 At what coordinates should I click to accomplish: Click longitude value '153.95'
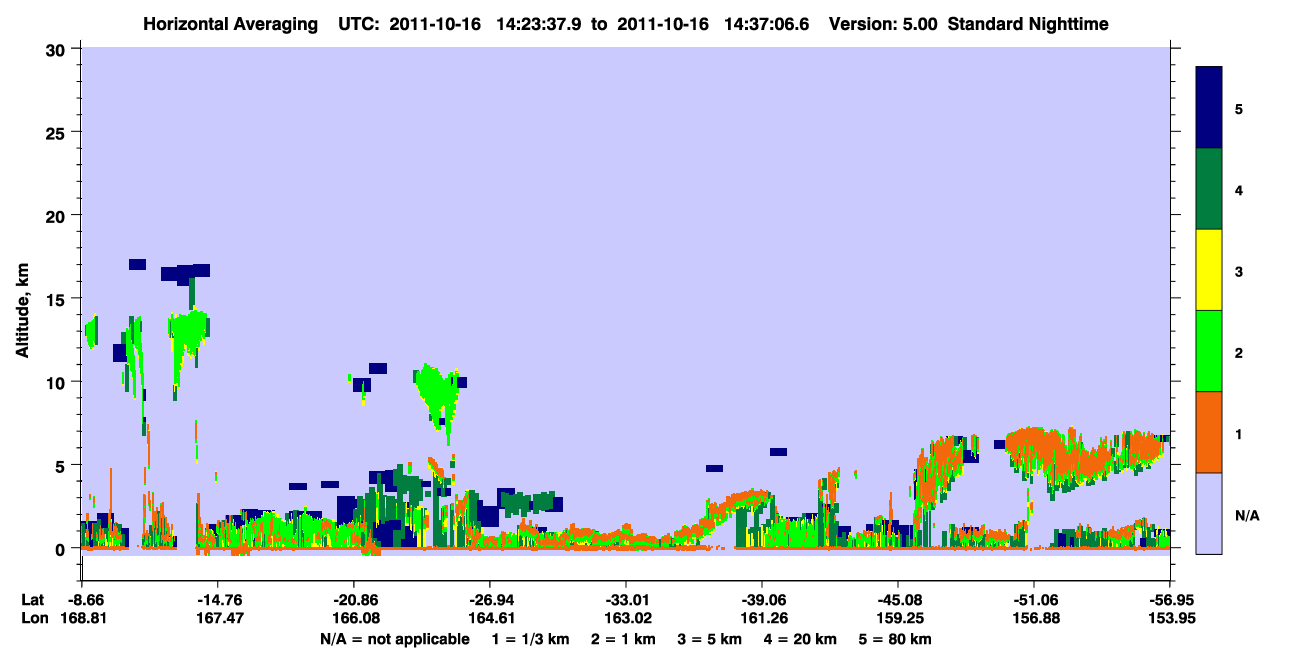[x=1170, y=618]
